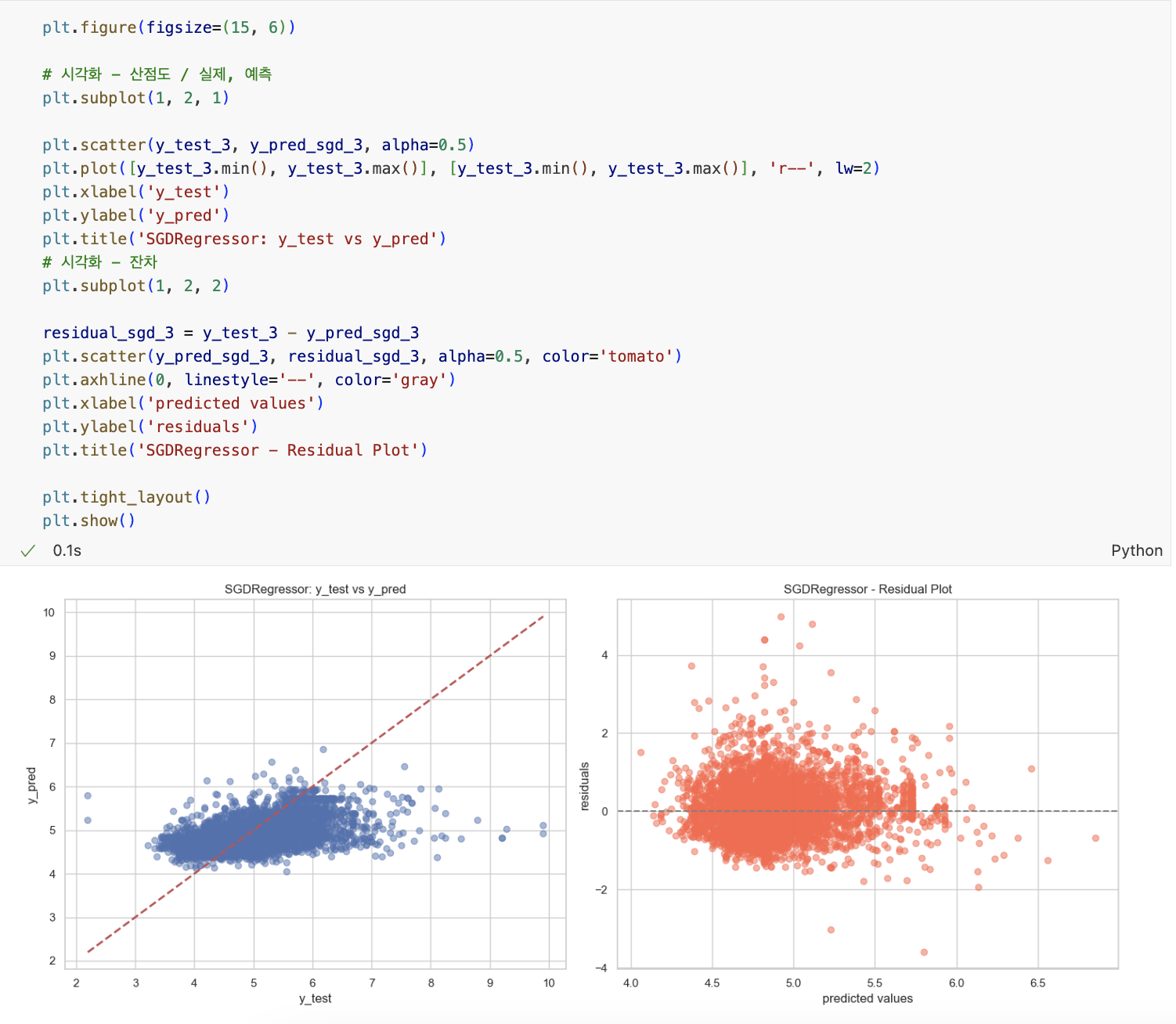This screenshot has width=1176, height=1024.
Task: Click the title line 'SGDRegressor: y_test vs y_pred'
Action: point(244,239)
